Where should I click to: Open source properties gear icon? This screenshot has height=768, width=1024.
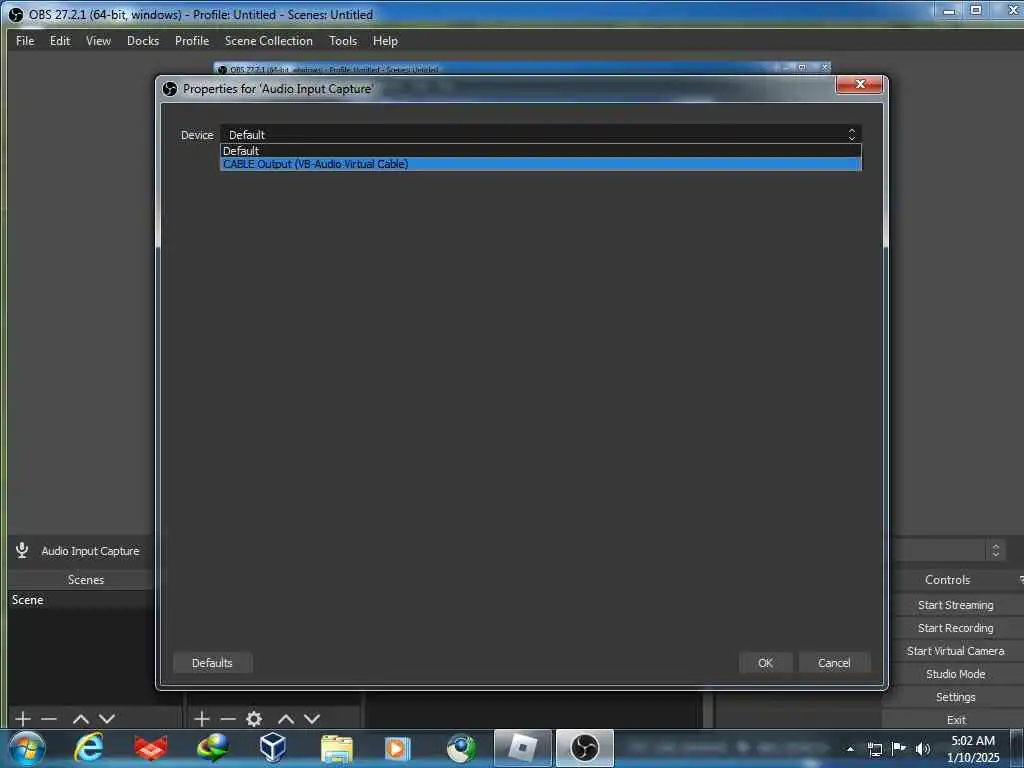tap(254, 719)
